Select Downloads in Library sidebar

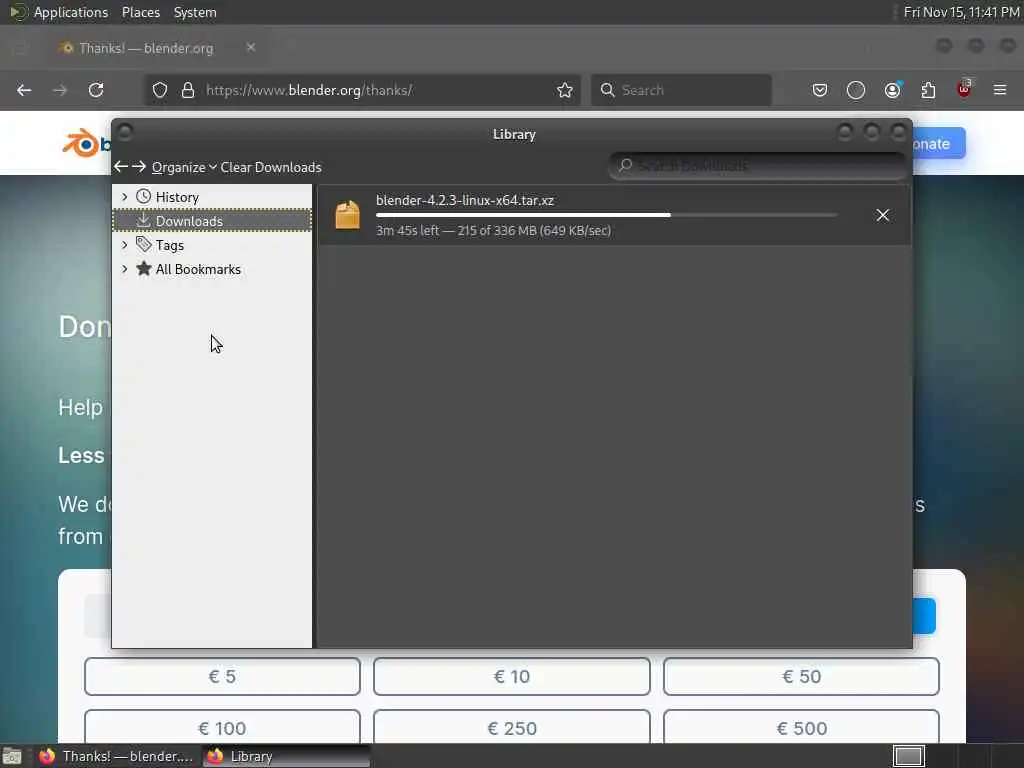[x=212, y=221]
